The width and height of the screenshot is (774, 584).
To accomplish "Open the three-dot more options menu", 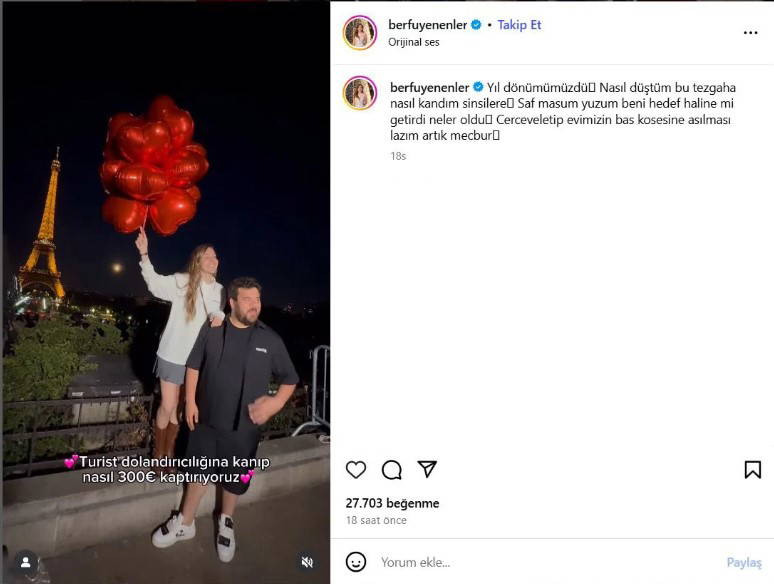I will click(x=750, y=33).
